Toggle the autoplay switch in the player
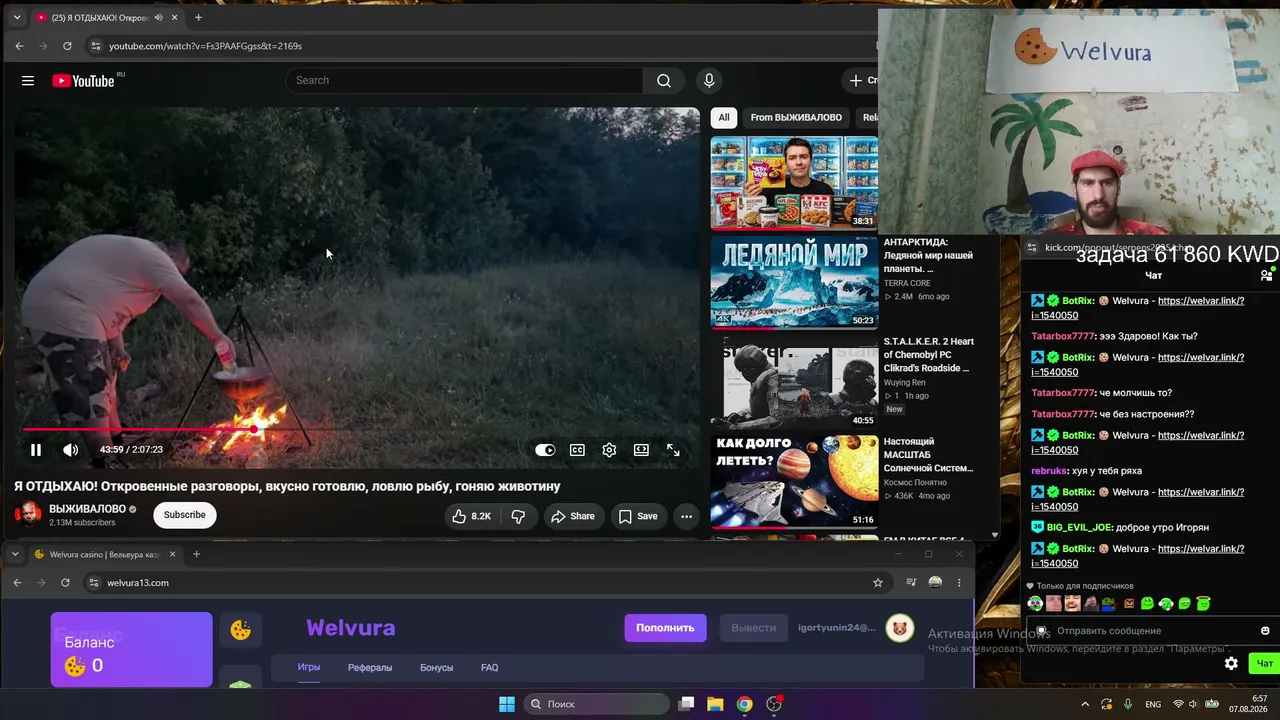 pyautogui.click(x=545, y=450)
